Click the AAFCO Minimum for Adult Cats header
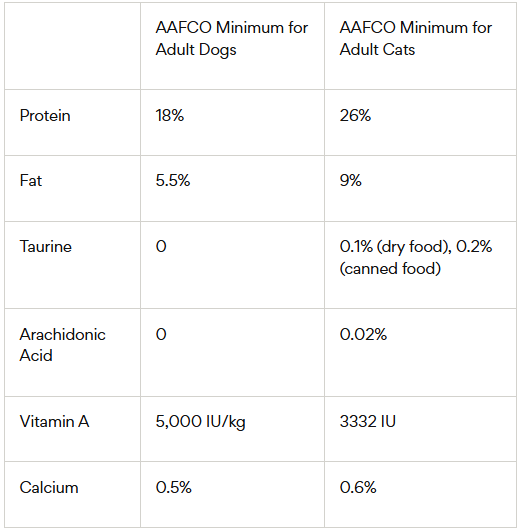The image size is (520, 532). point(416,38)
